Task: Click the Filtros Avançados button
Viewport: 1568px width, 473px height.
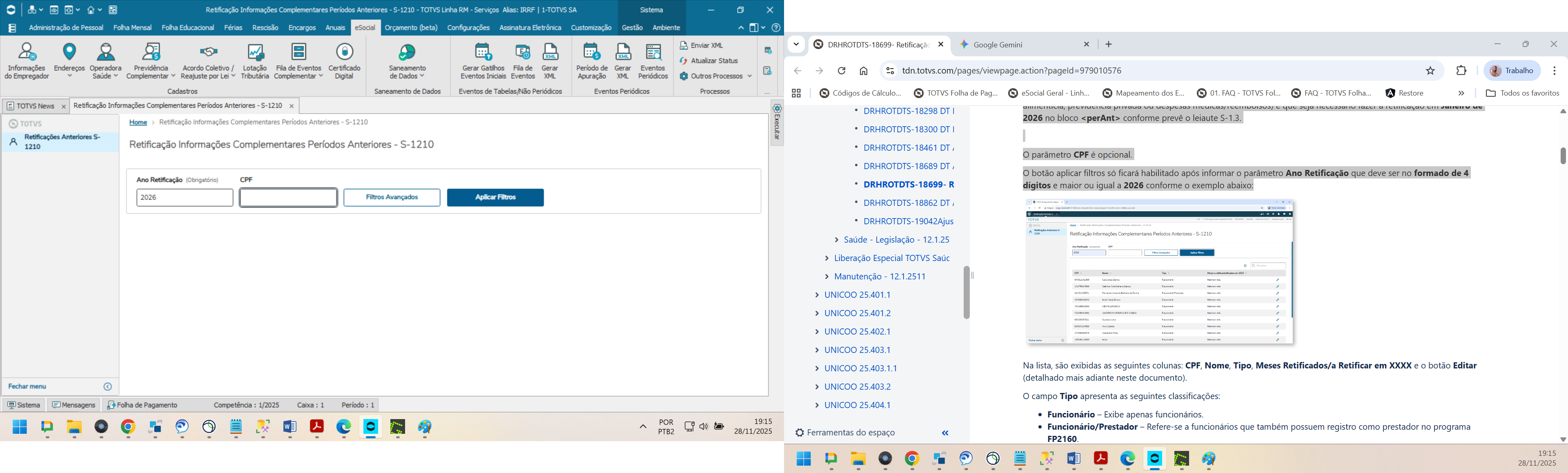Action: (x=392, y=198)
